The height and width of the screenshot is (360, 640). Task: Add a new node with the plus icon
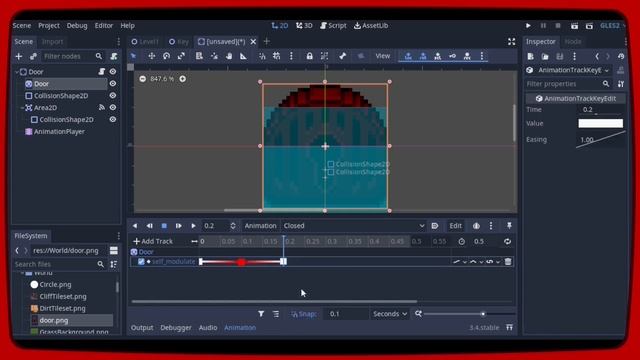point(19,56)
